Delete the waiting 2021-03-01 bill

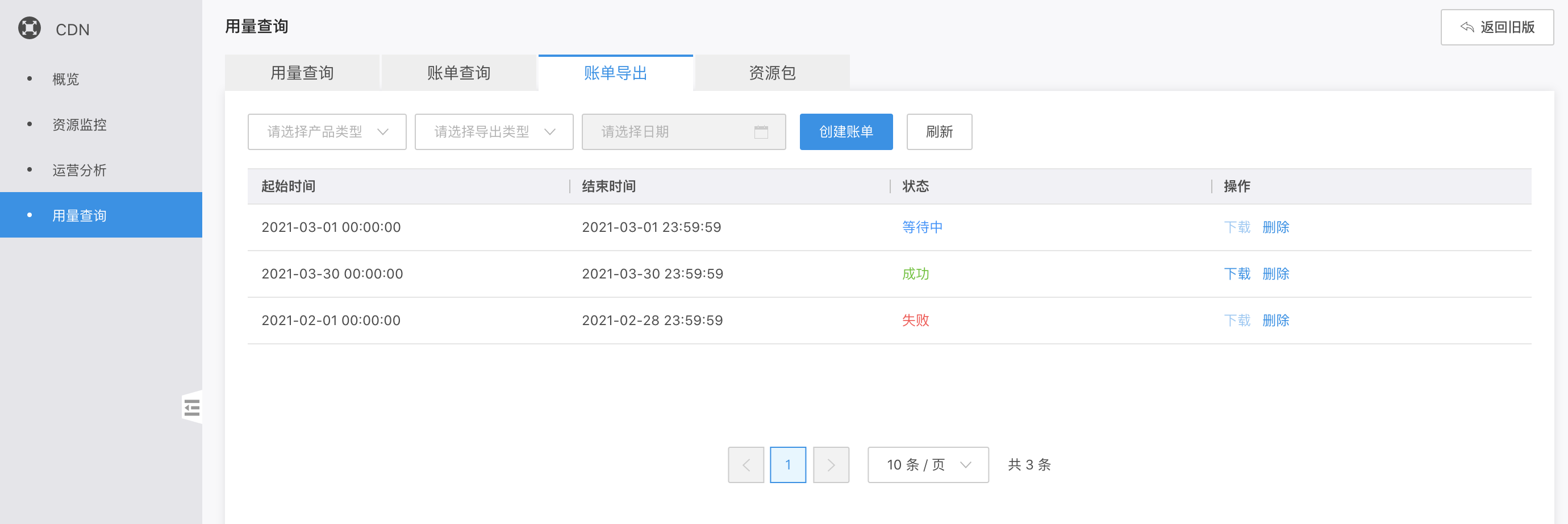click(x=1275, y=227)
